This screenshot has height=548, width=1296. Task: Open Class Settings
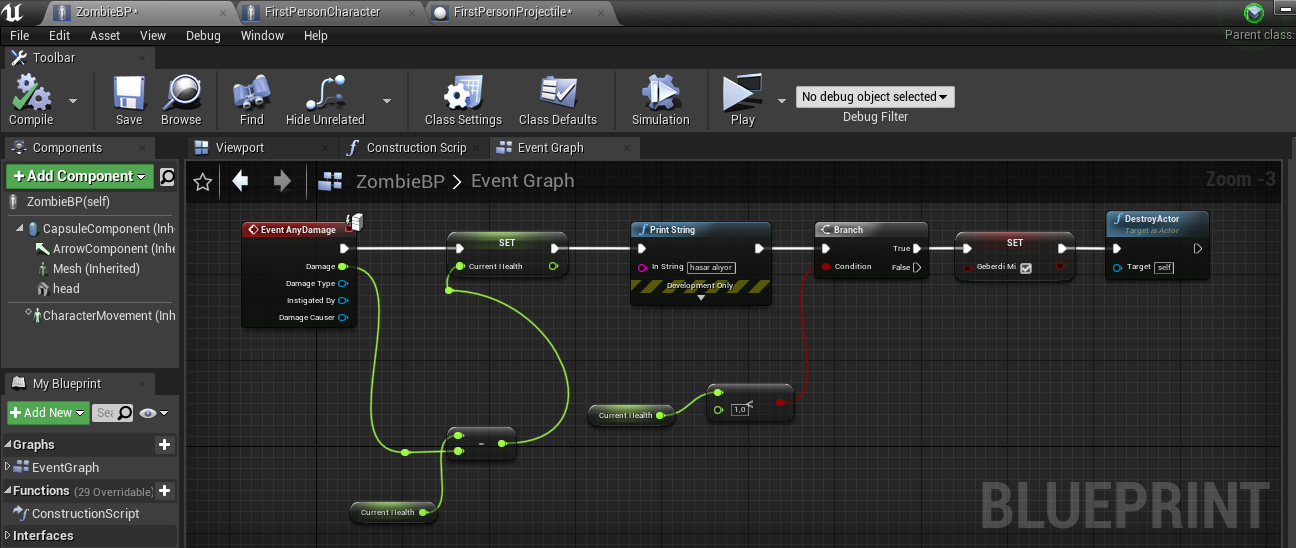[463, 101]
